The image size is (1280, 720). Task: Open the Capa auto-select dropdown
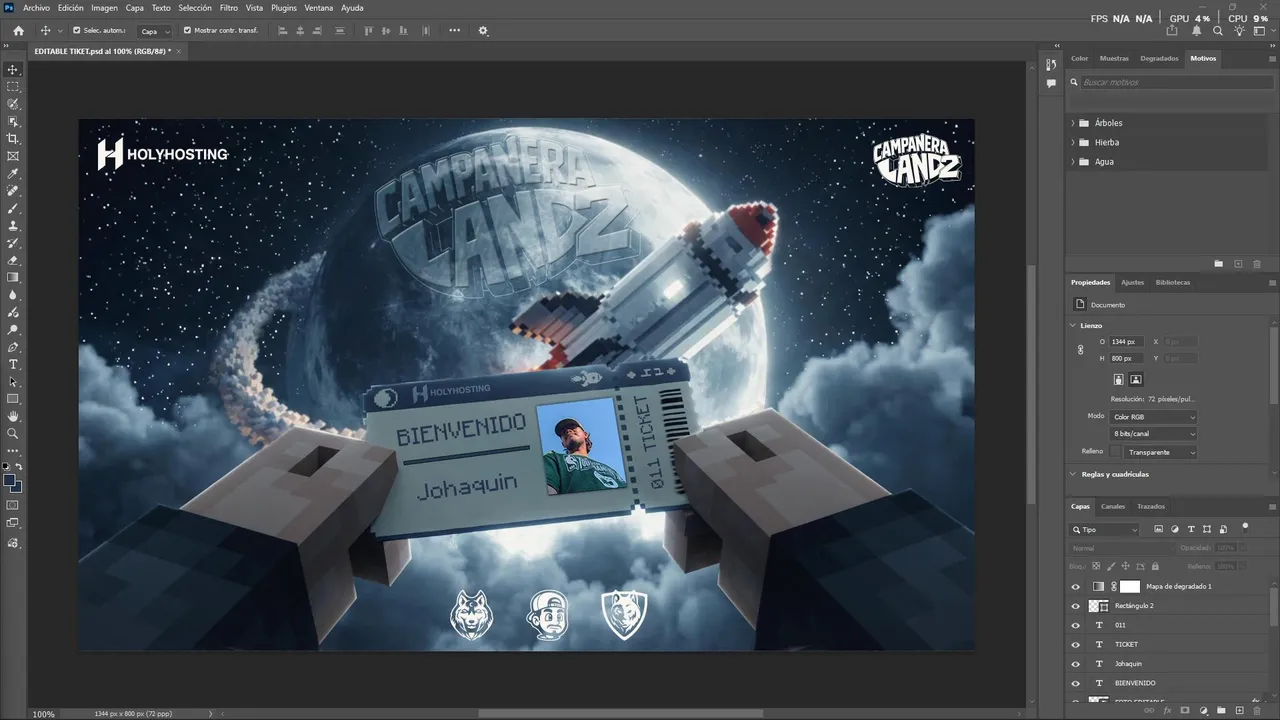155,31
